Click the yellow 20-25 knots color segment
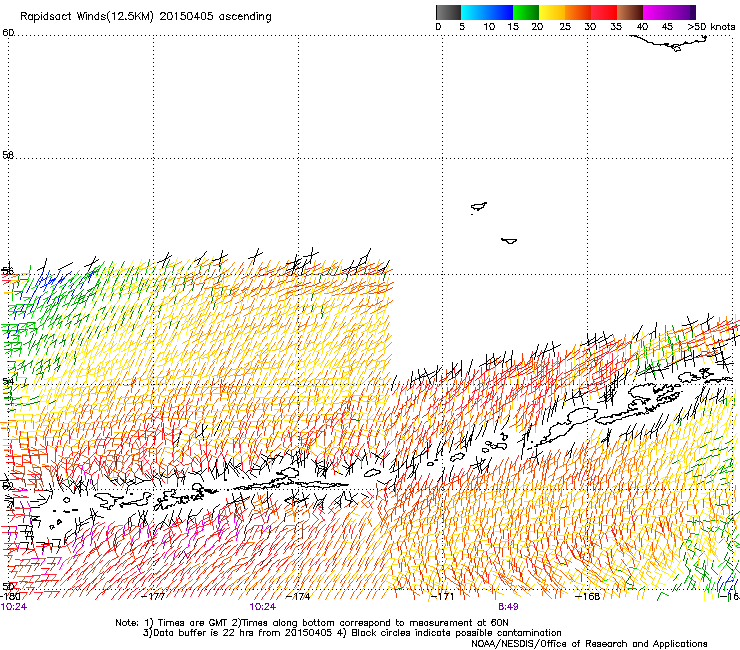Image resolution: width=740 pixels, height=650 pixels. tap(552, 12)
